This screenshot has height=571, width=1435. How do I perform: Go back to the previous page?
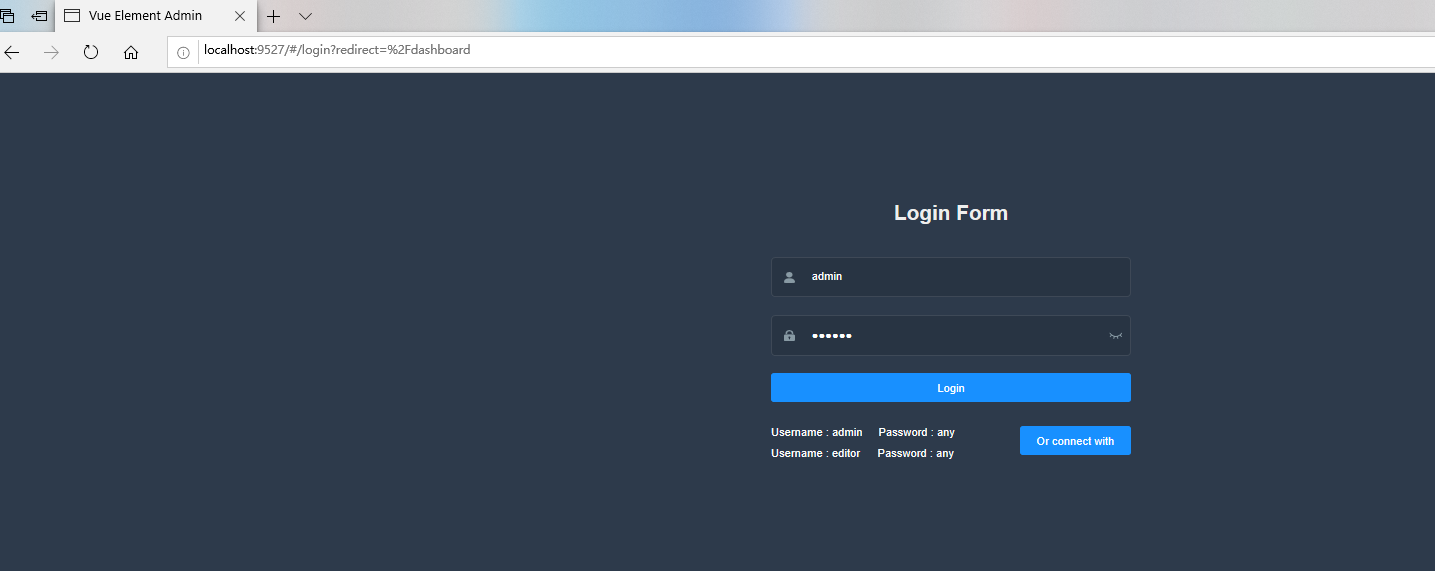click(x=12, y=52)
